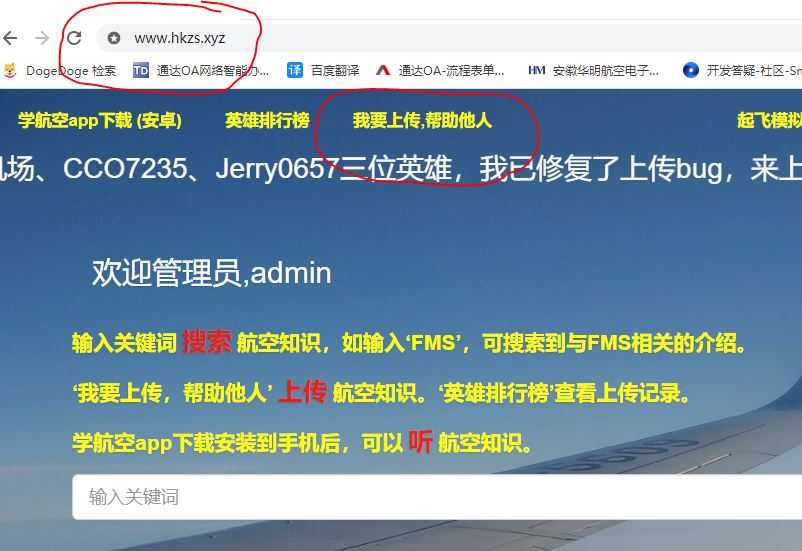Click the browser forward arrow

42,38
